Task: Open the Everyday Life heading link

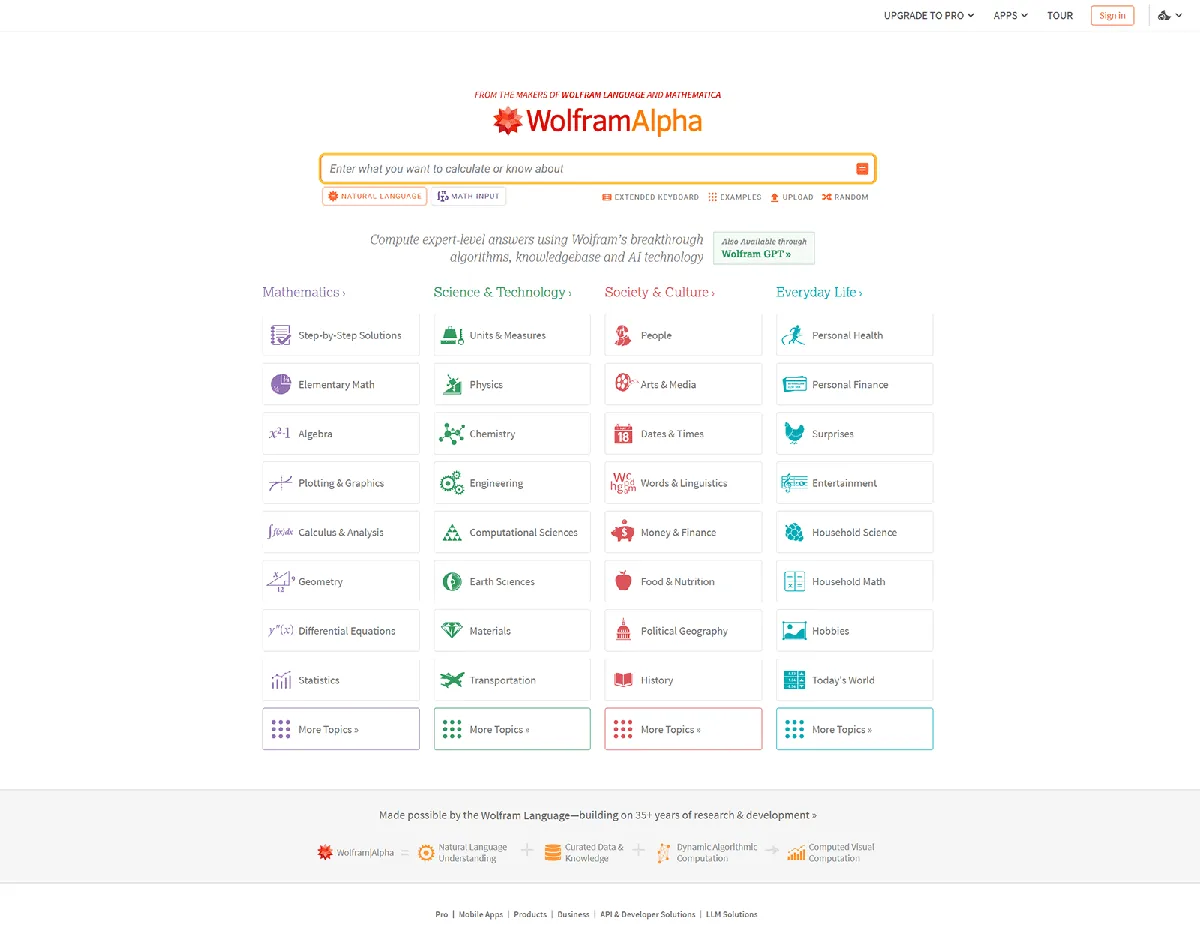Action: [x=819, y=292]
